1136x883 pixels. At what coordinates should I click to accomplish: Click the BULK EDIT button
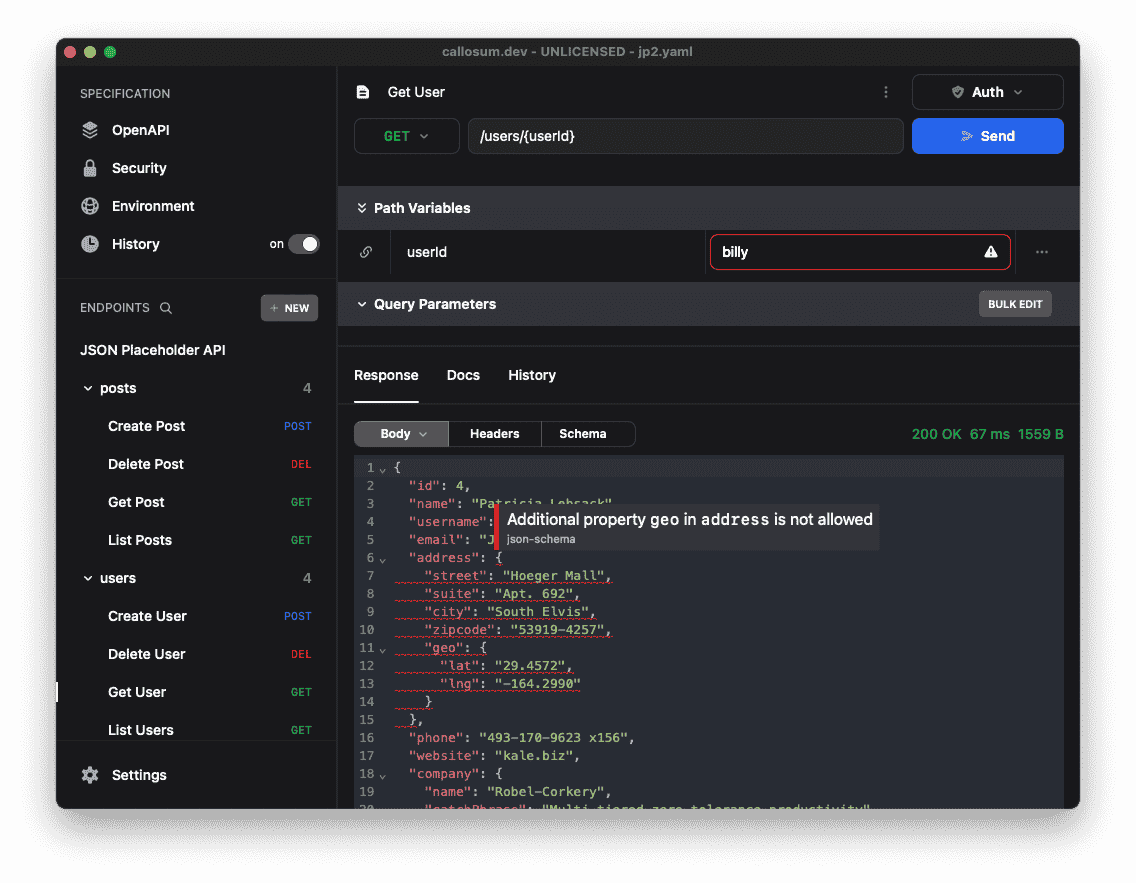[1015, 304]
